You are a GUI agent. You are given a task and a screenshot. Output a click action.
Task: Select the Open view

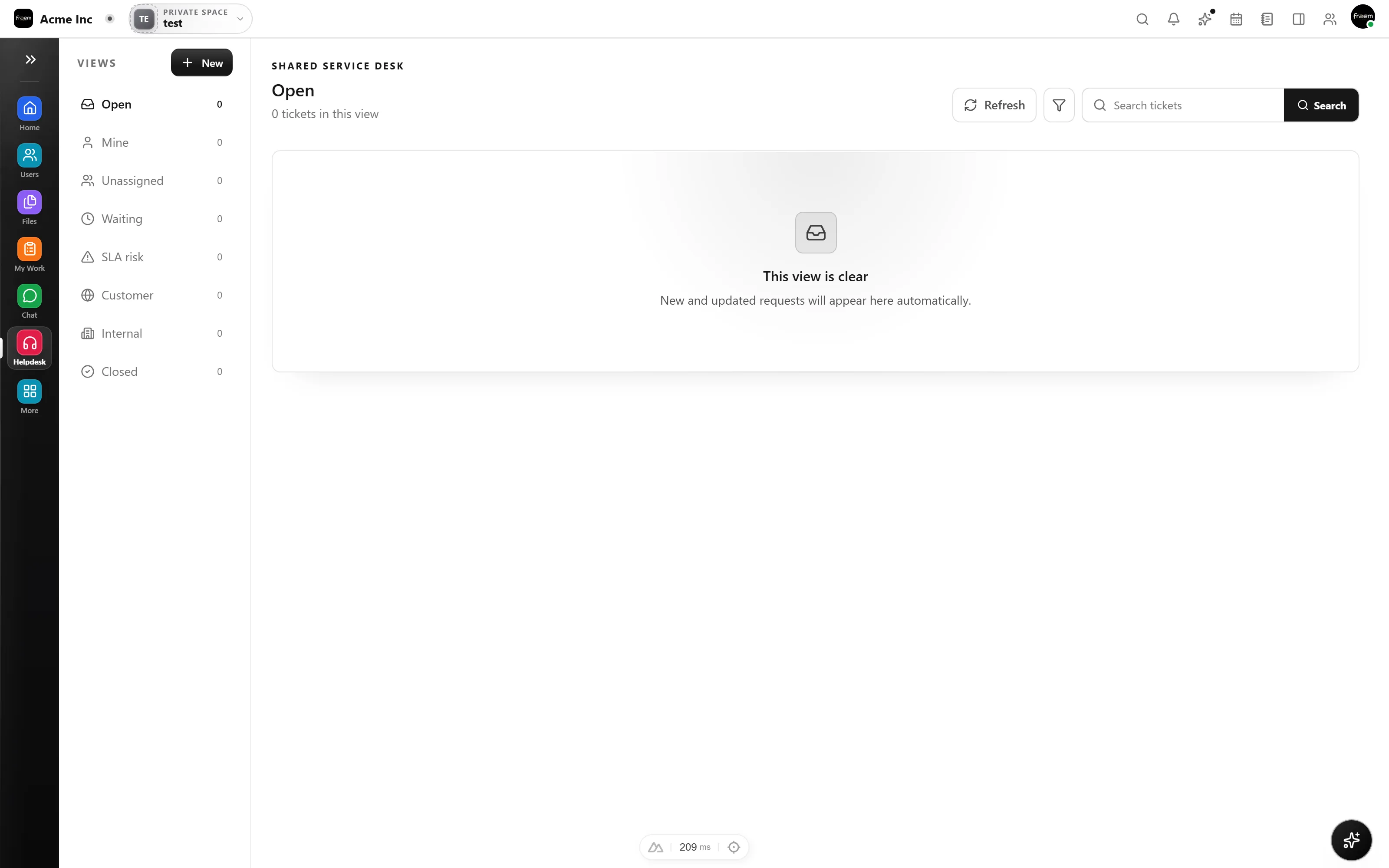152,104
